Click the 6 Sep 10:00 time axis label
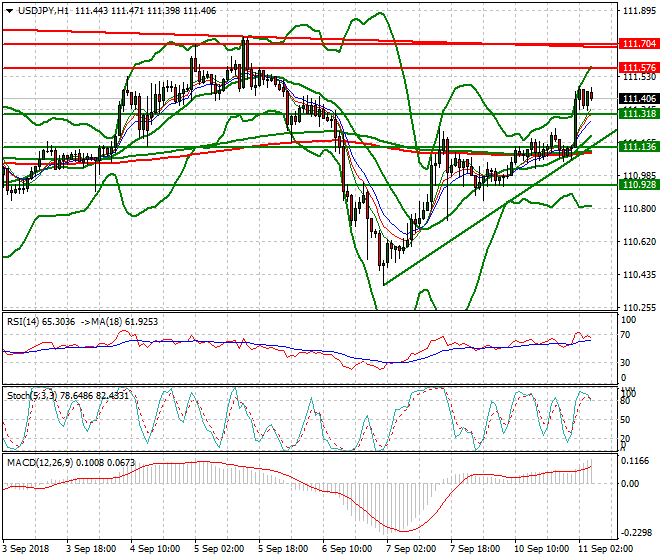This screenshot has height=560, width=660. [x=348, y=549]
